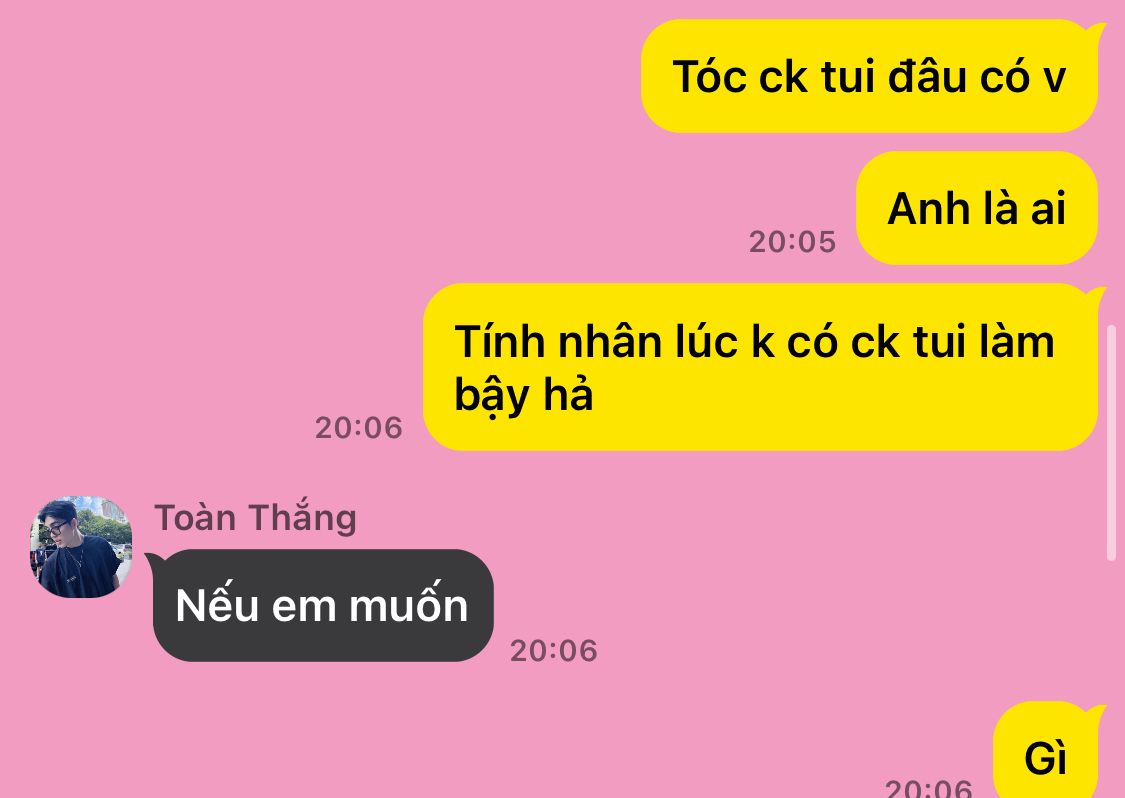
Task: Select the "Tóc ck tui đâu có v" message
Action: [872, 76]
